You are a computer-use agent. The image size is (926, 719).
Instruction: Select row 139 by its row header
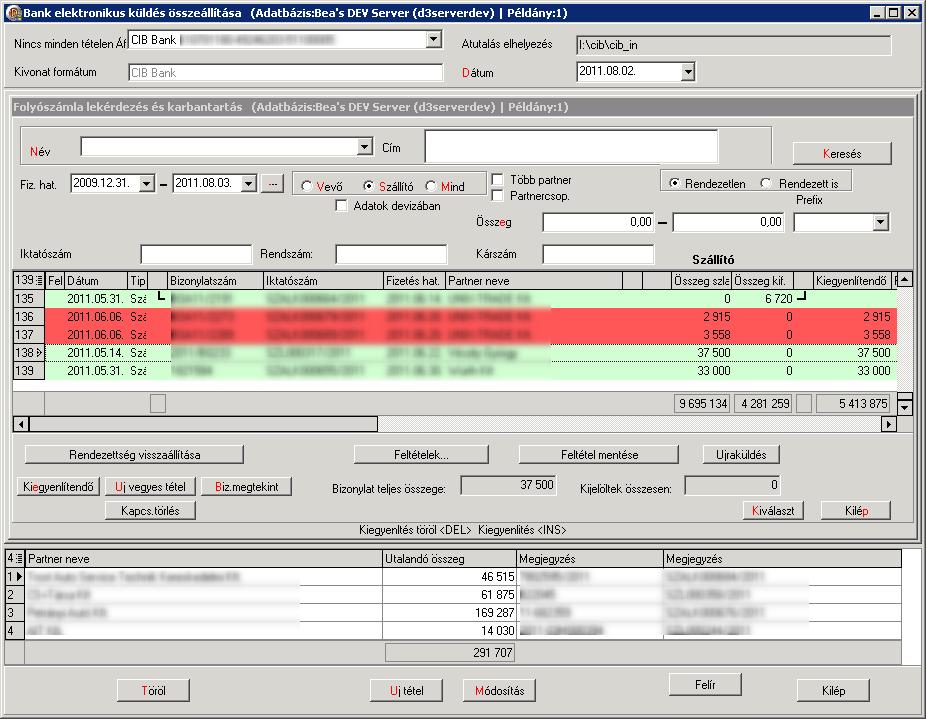[x=28, y=370]
